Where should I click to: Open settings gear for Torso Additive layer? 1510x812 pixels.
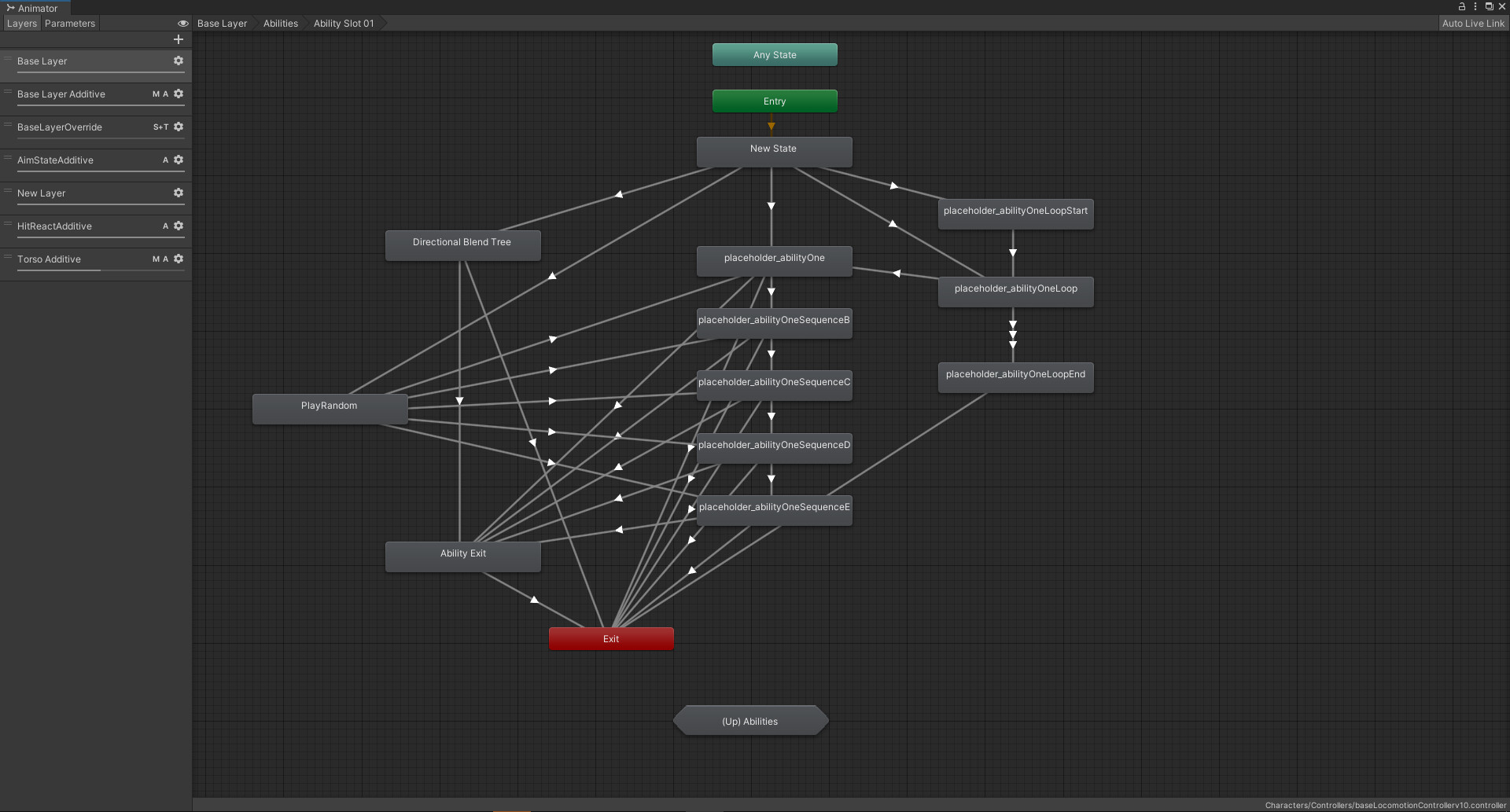point(178,259)
